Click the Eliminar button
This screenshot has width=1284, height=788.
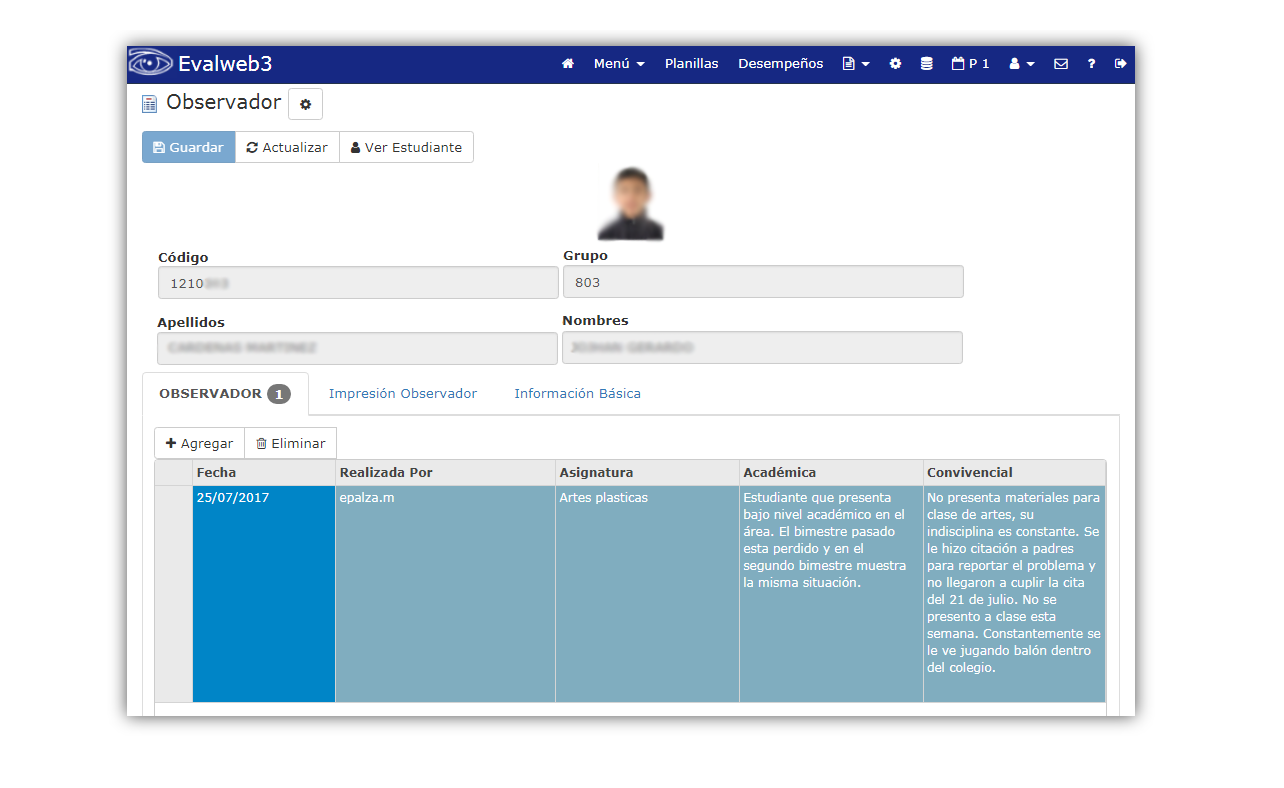[290, 443]
